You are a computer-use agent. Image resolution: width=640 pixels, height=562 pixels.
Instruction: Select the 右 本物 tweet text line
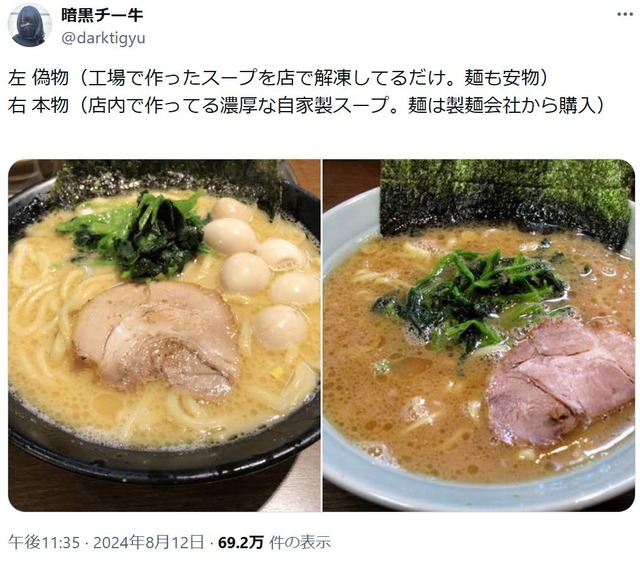(x=306, y=106)
